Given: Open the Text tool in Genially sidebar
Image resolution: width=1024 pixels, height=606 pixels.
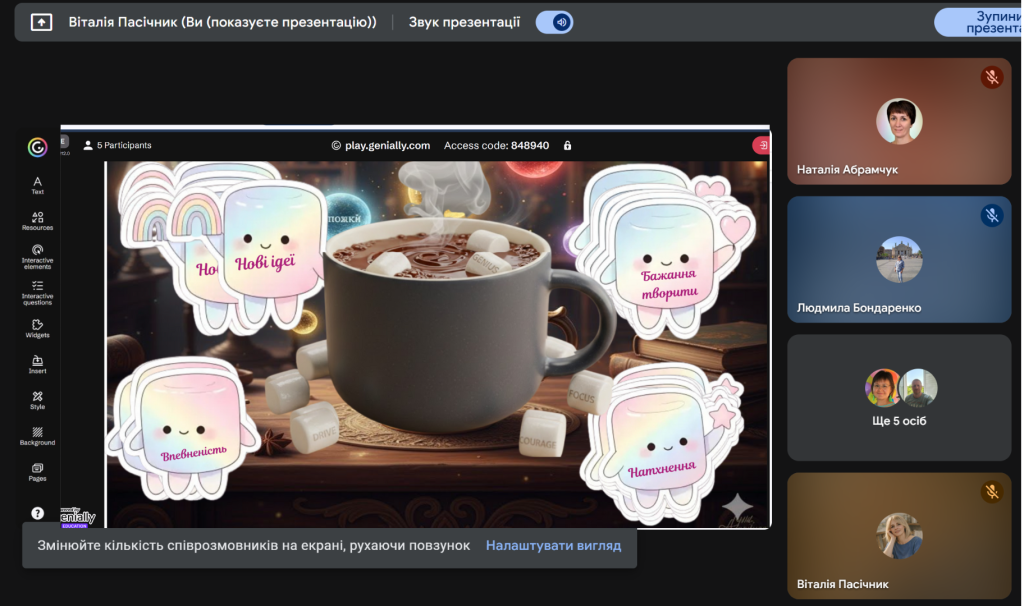Looking at the screenshot, I should (37, 184).
